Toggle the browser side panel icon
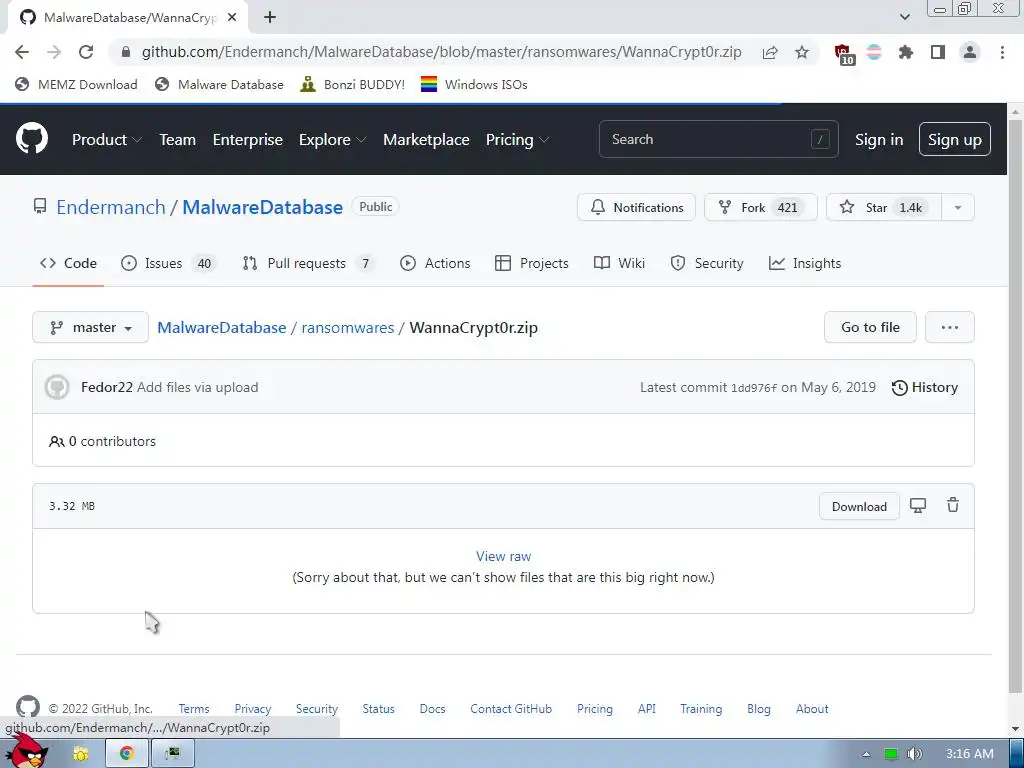Image resolution: width=1024 pixels, height=768 pixels. tap(938, 52)
